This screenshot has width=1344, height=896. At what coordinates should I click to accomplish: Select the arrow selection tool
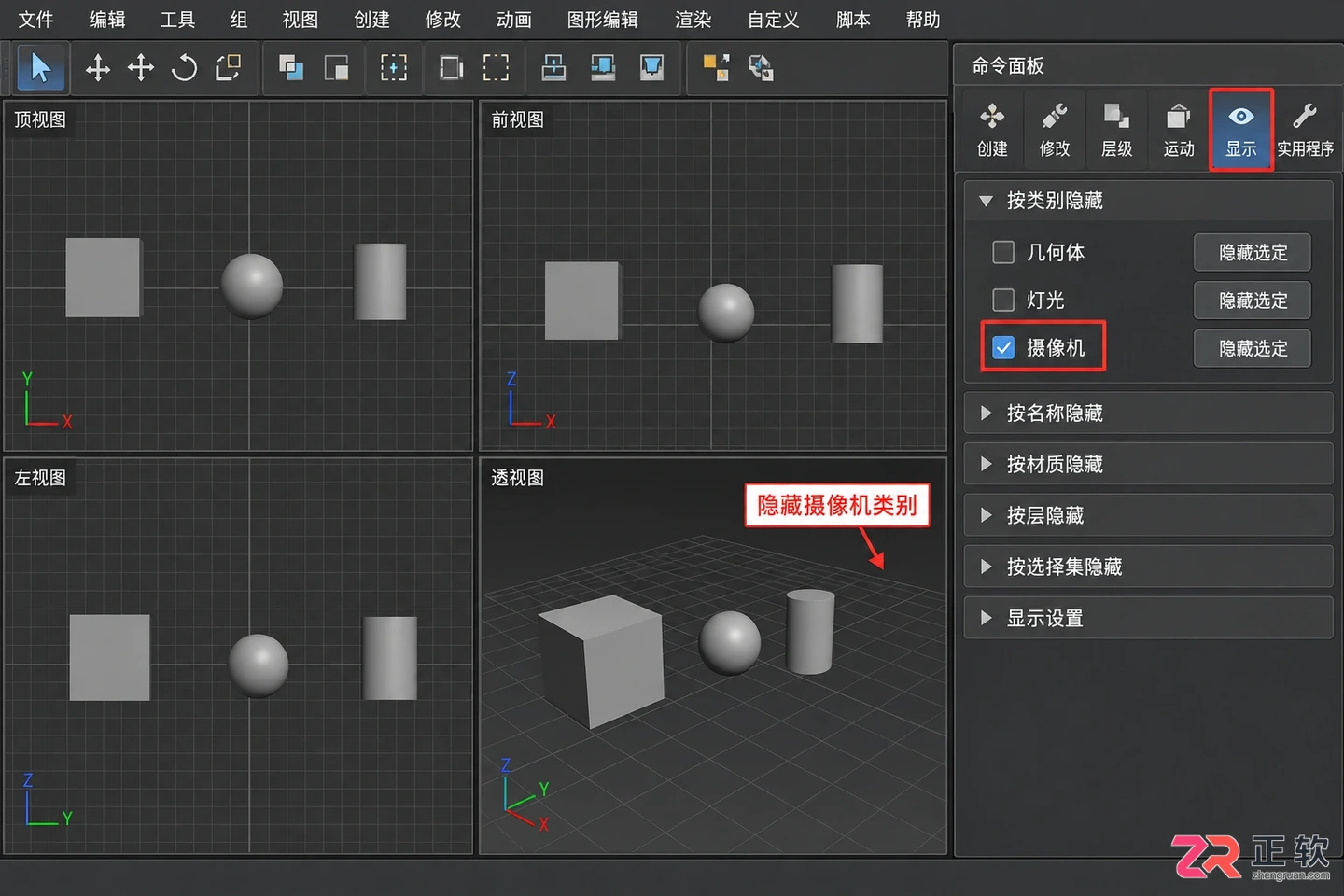point(40,68)
